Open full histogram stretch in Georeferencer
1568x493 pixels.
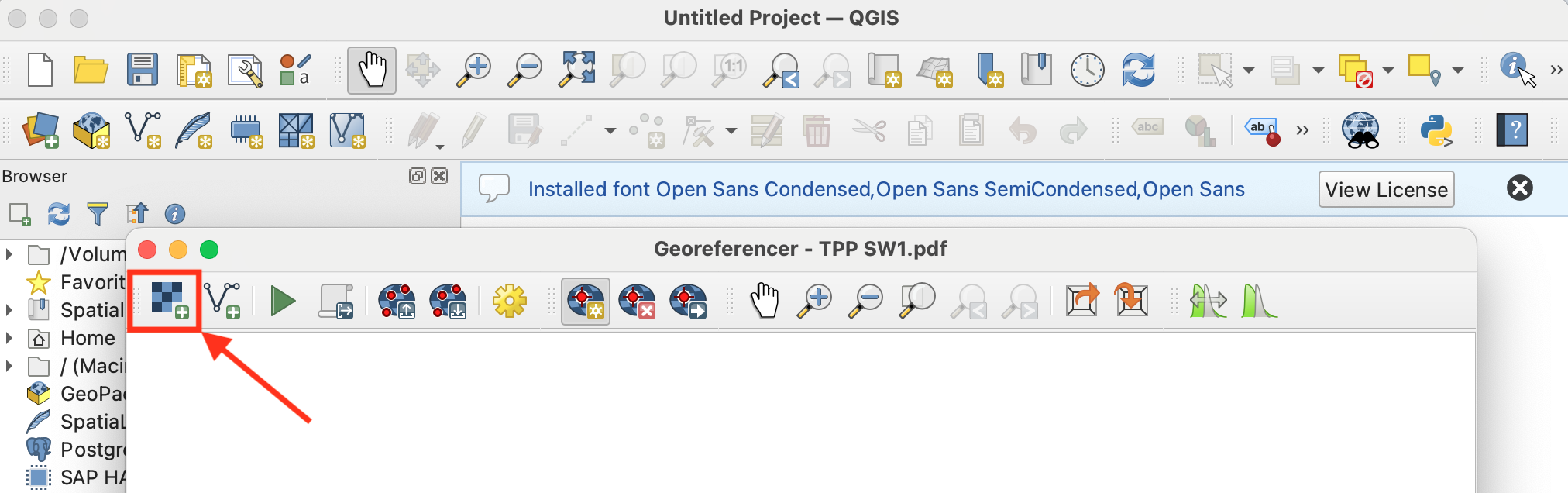coord(1209,301)
